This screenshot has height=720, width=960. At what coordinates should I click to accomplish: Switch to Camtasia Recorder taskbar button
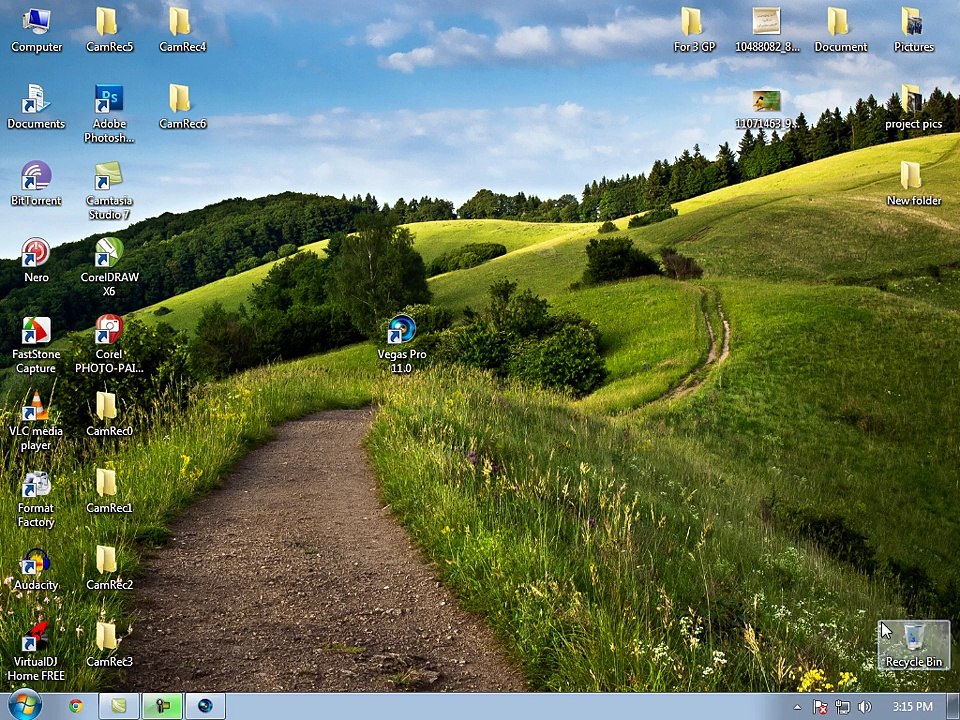(162, 706)
